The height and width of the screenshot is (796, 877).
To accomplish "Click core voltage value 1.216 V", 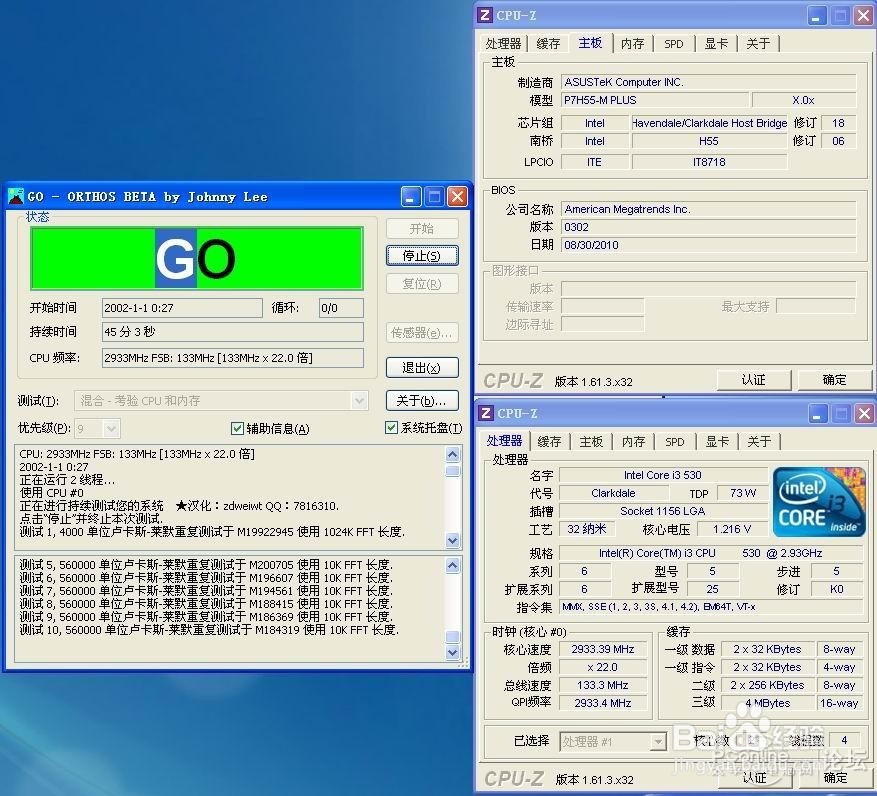I will pyautogui.click(x=732, y=529).
